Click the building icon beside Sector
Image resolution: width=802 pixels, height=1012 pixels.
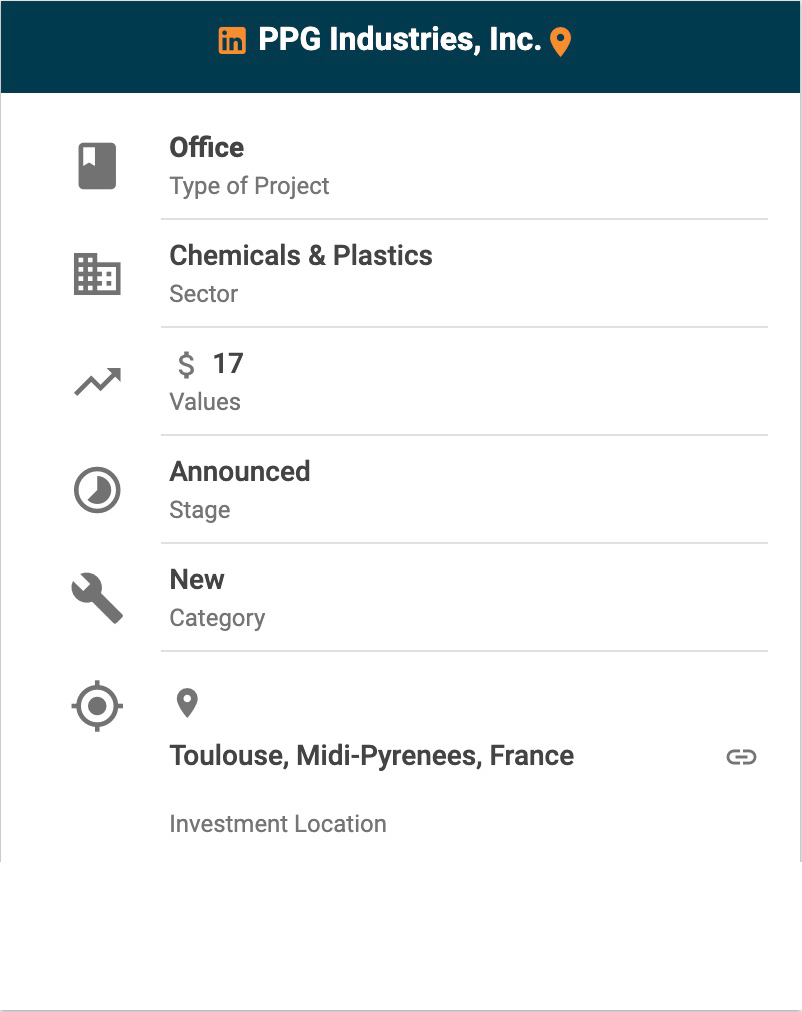point(97,274)
